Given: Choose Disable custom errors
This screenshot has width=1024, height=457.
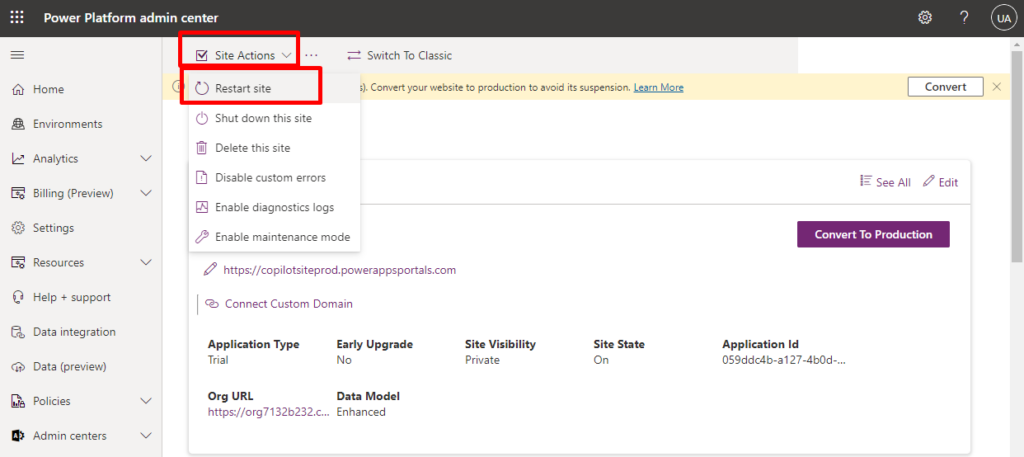Looking at the screenshot, I should [274, 178].
